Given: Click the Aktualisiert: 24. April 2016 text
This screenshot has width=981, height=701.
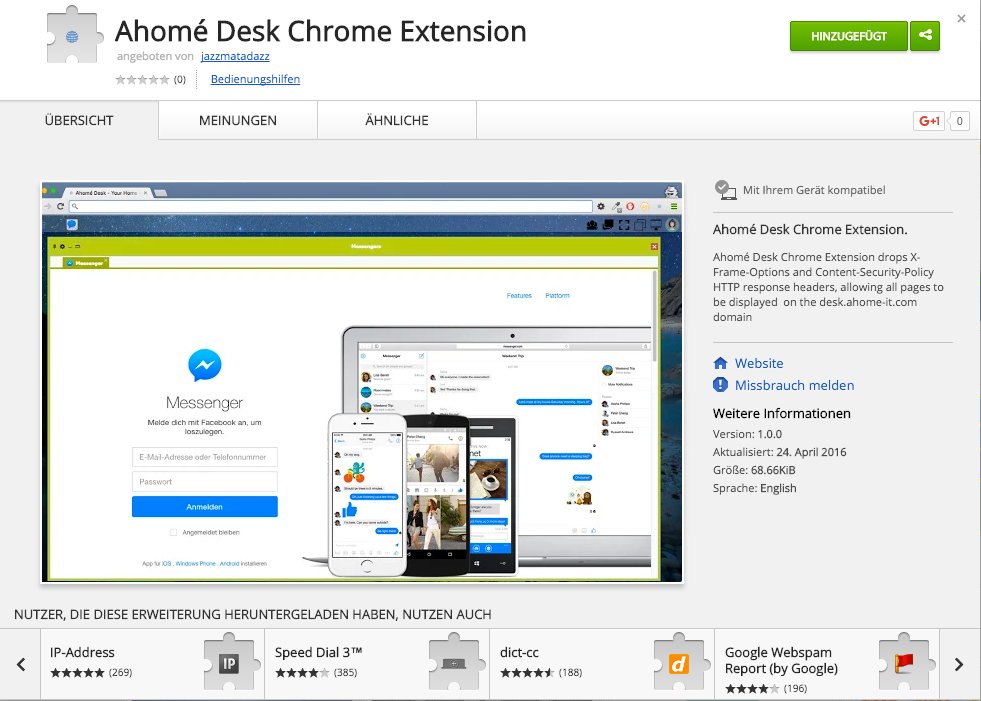Looking at the screenshot, I should [x=780, y=452].
